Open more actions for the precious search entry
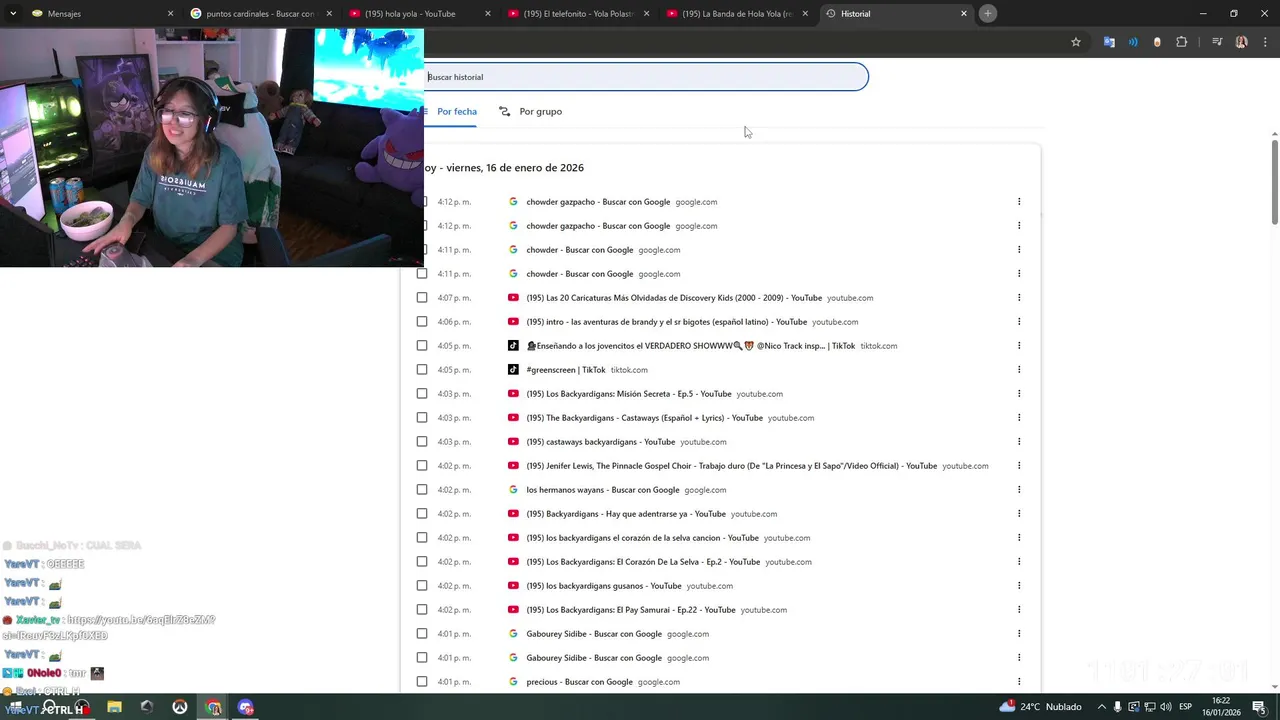1280x720 pixels. click(1019, 682)
